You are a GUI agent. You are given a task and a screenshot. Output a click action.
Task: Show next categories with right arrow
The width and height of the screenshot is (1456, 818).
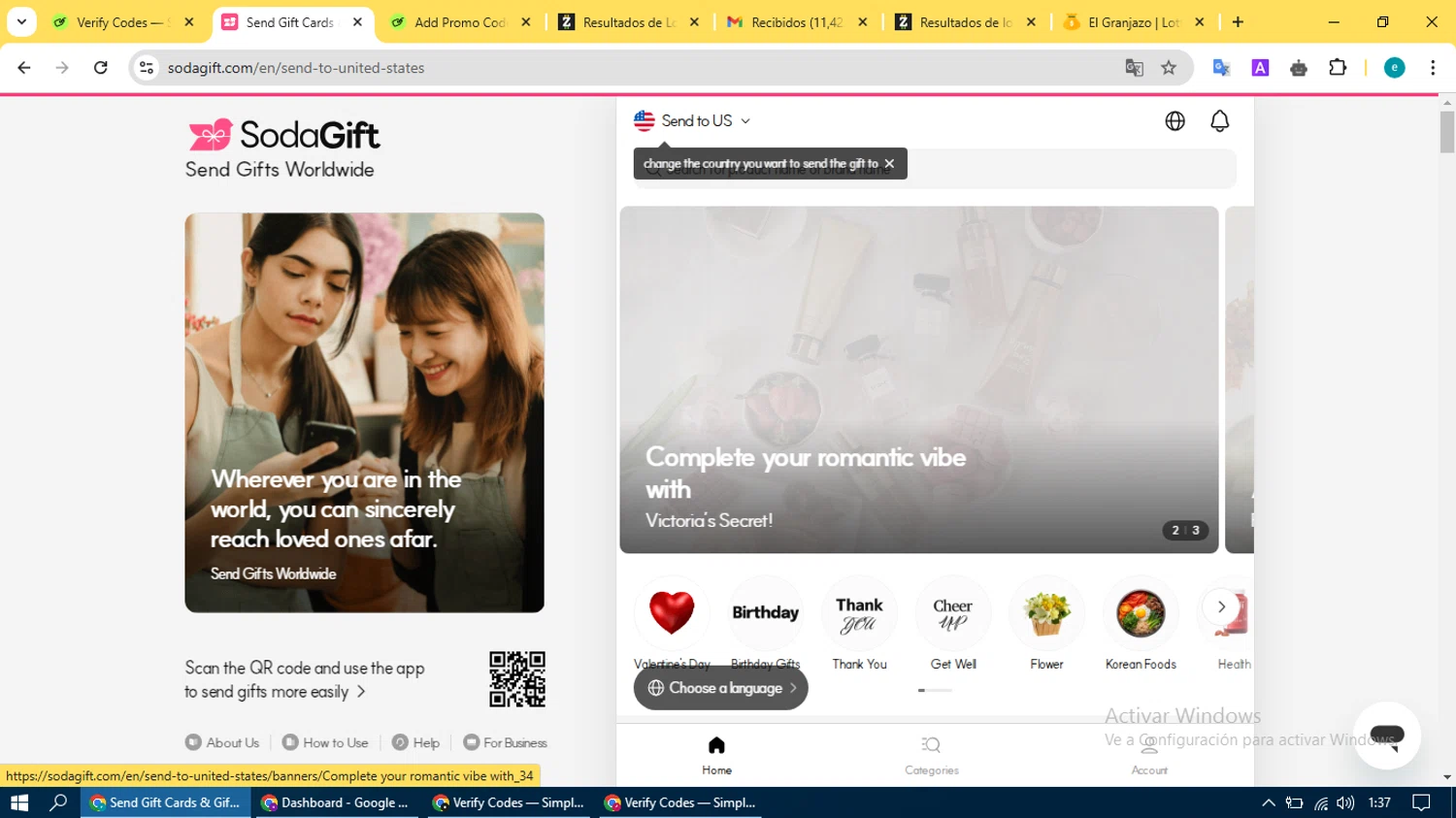(1221, 607)
